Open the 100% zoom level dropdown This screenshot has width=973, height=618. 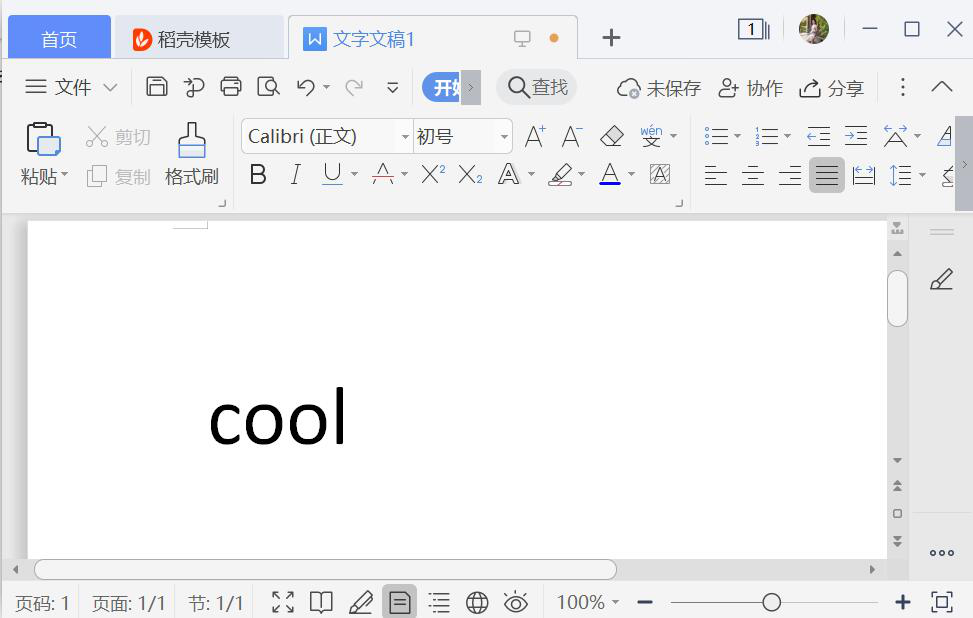point(588,602)
